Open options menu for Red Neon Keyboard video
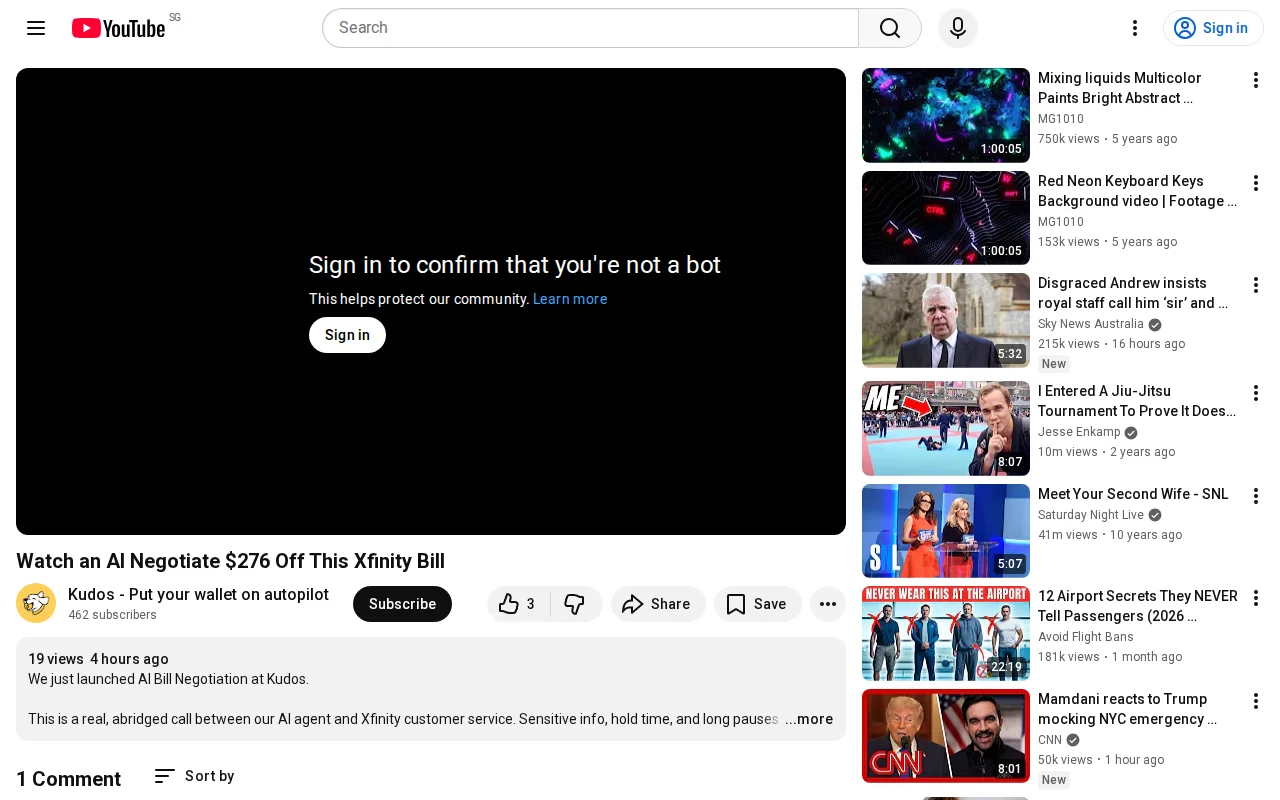This screenshot has width=1280, height=800. (x=1256, y=183)
